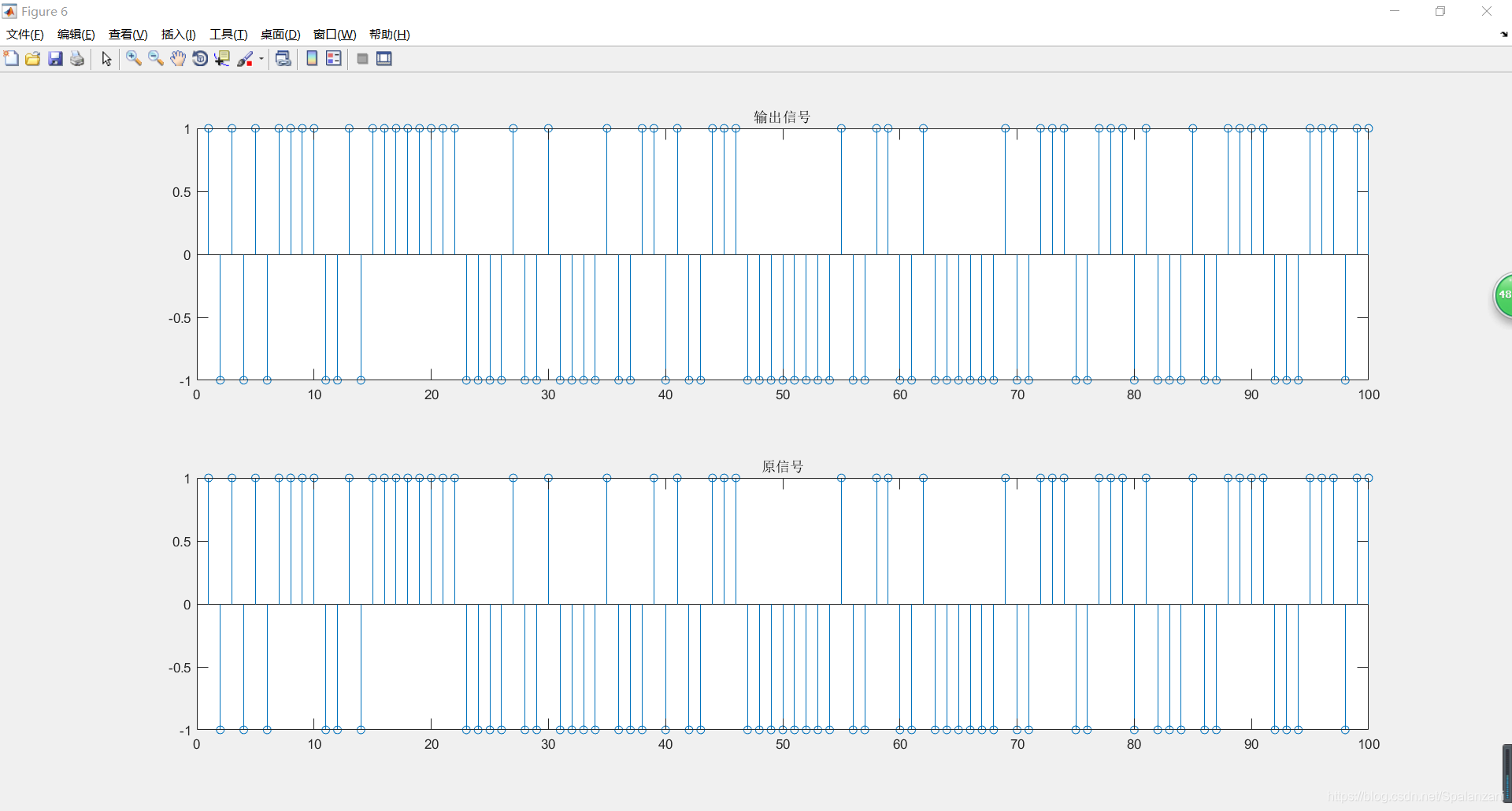Close the Figure 6 window
Image resolution: width=1512 pixels, height=811 pixels.
tap(1487, 11)
